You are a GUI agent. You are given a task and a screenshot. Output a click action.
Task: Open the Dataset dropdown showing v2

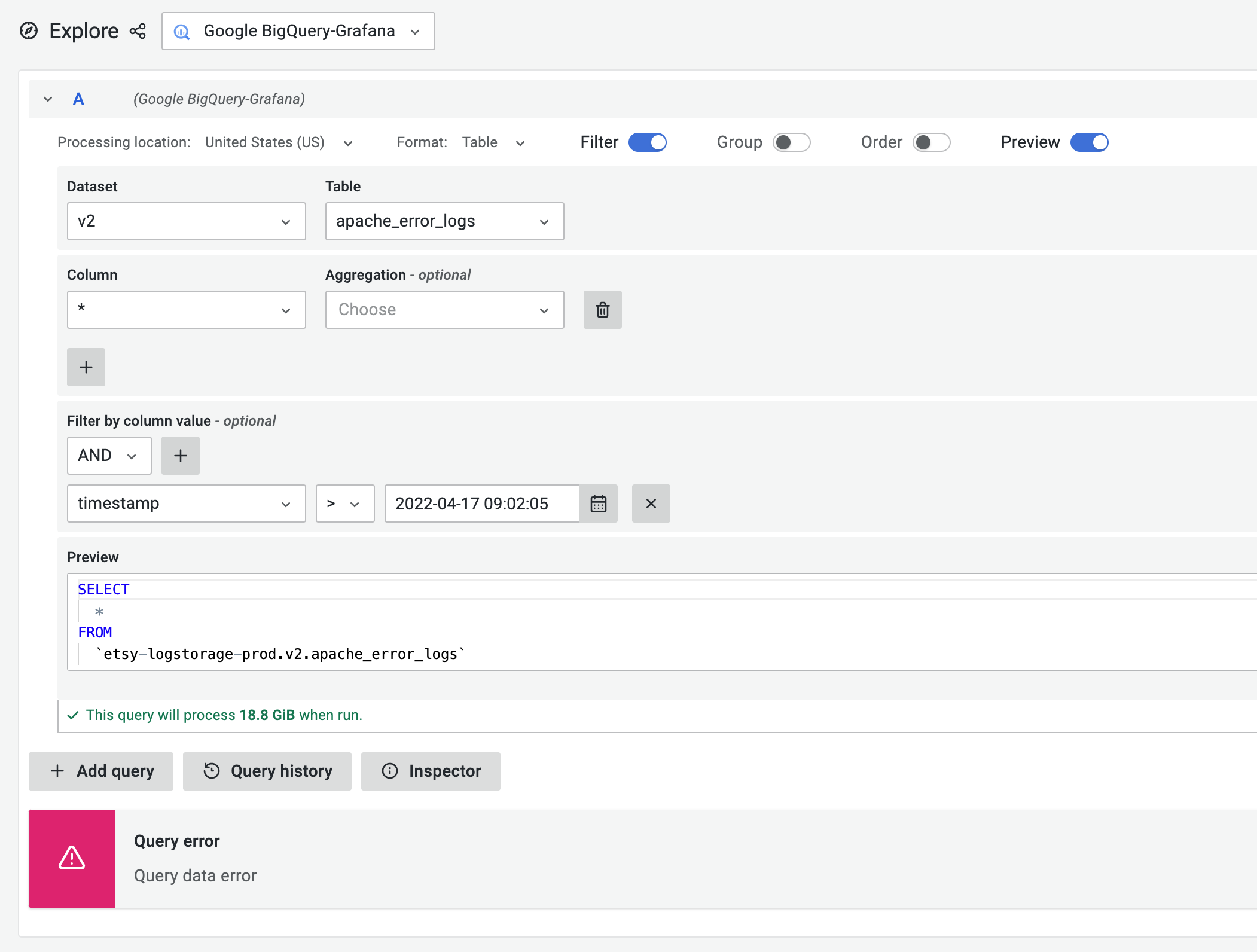pos(186,221)
